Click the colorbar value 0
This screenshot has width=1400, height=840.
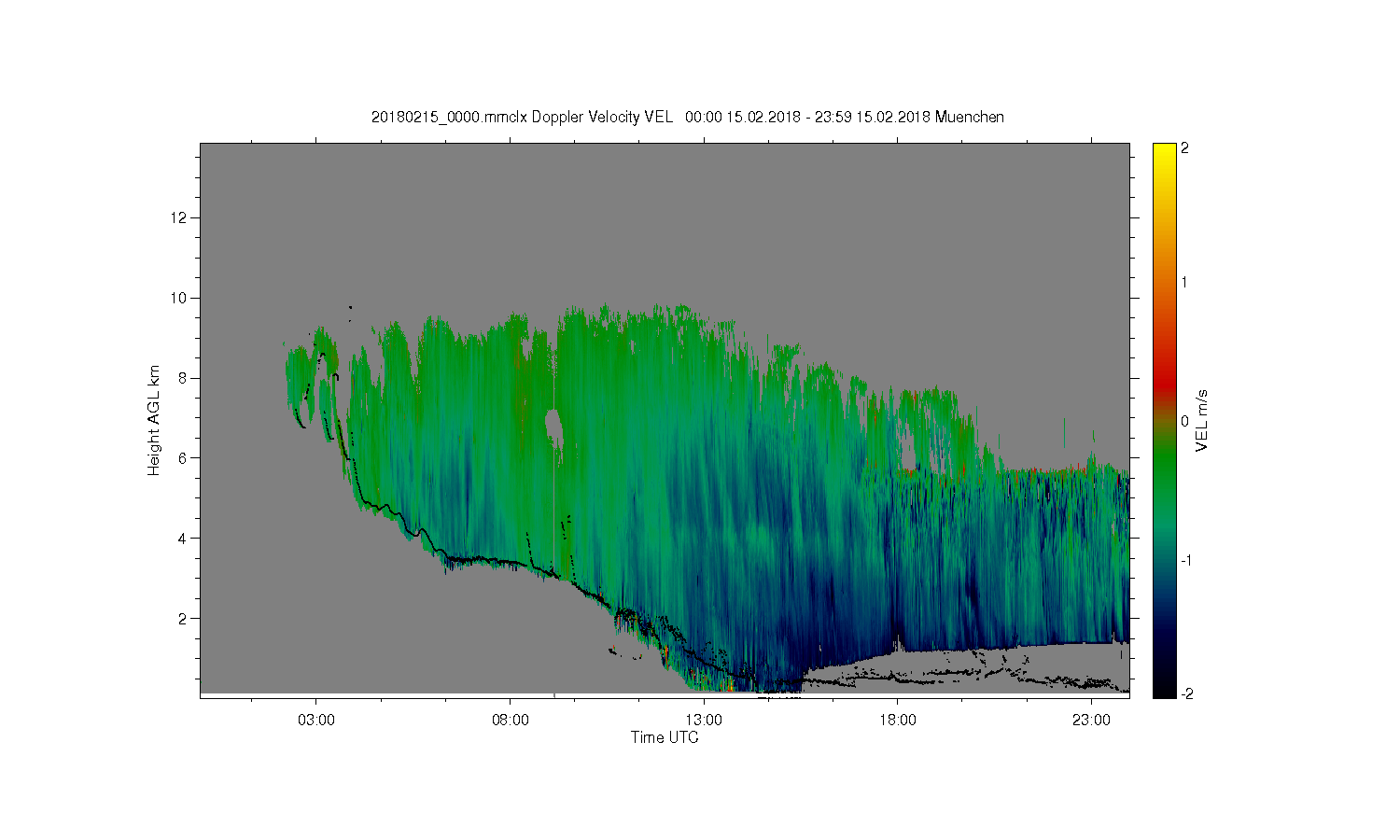pos(1184,421)
